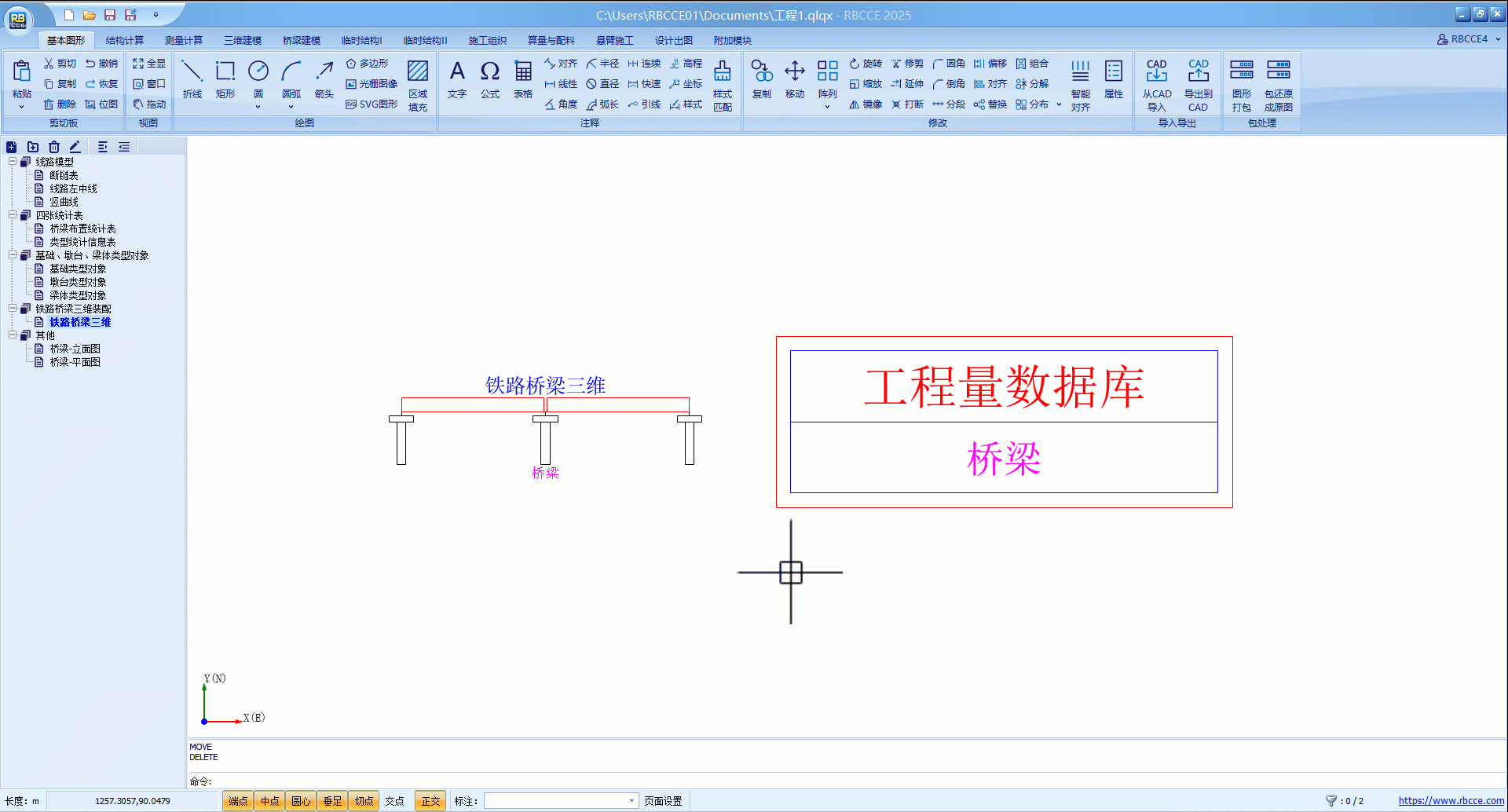Open the formula (公式) symbol tool
Image resolution: width=1508 pixels, height=812 pixels.
pyautogui.click(x=490, y=79)
